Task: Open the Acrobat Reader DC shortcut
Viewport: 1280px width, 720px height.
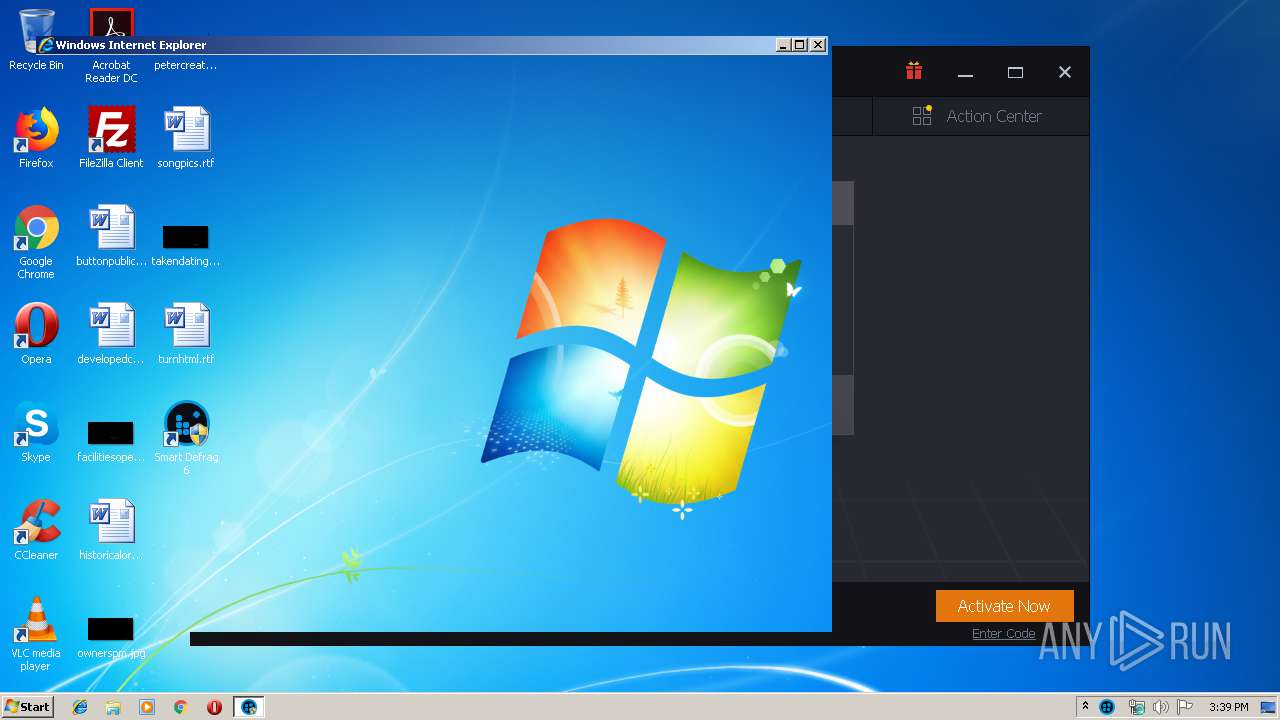Action: click(x=111, y=45)
